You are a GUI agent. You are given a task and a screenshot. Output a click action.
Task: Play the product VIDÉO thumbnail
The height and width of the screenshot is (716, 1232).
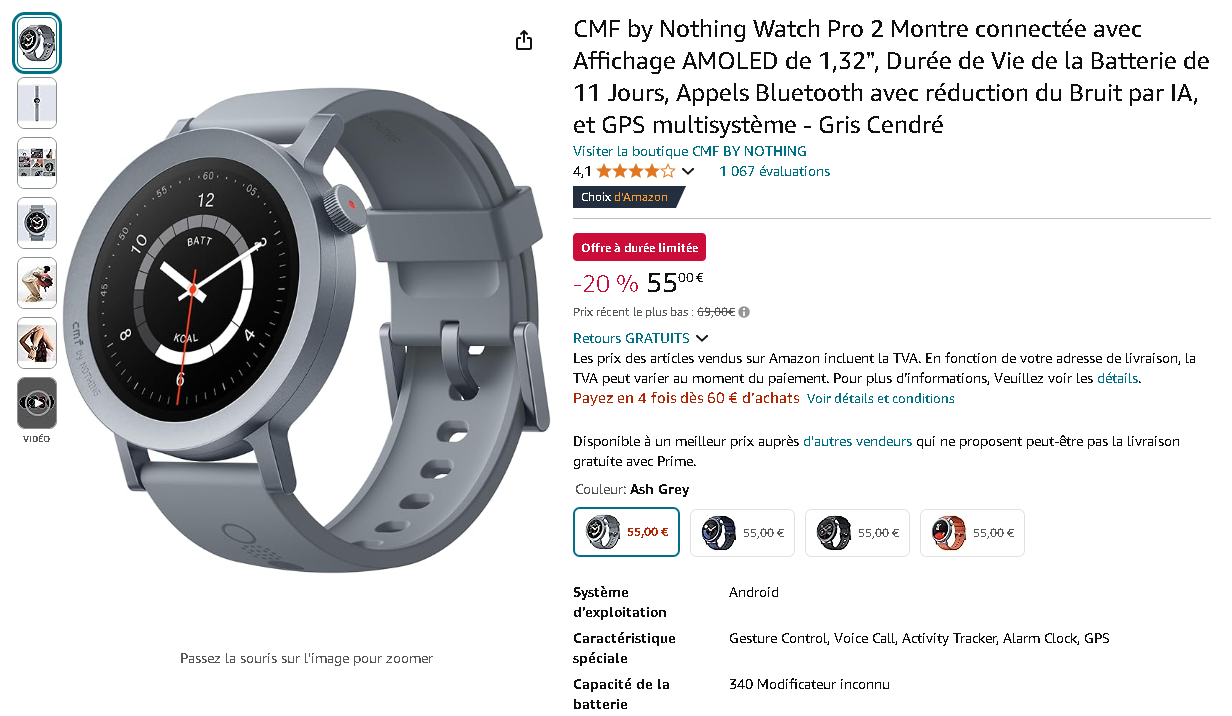(x=37, y=403)
